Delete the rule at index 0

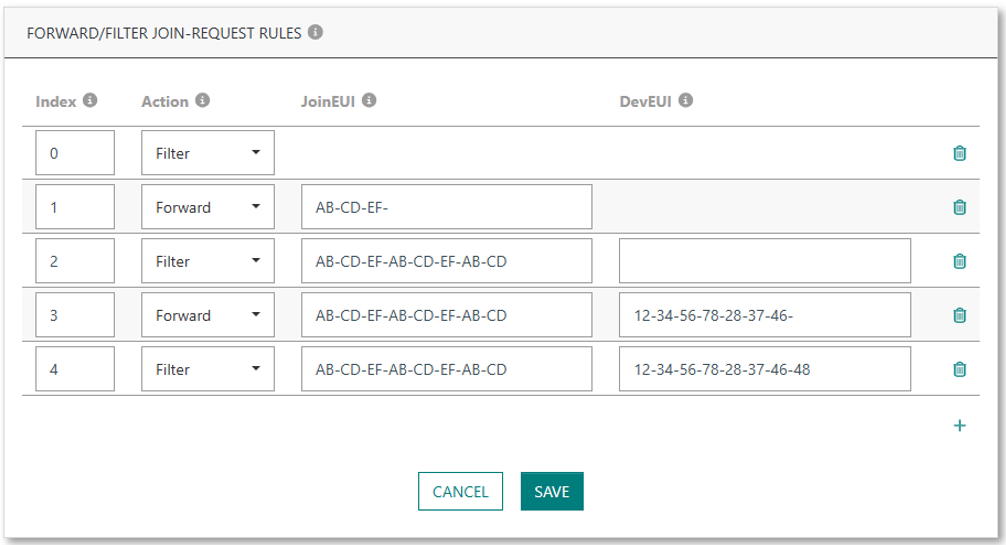959,154
